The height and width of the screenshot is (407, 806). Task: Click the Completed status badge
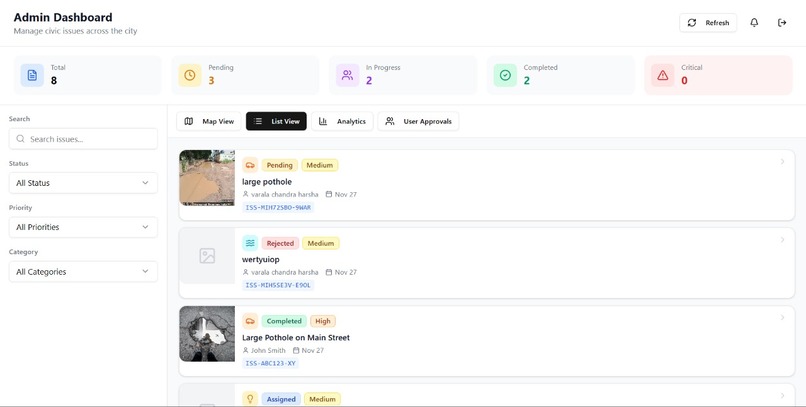coord(284,321)
